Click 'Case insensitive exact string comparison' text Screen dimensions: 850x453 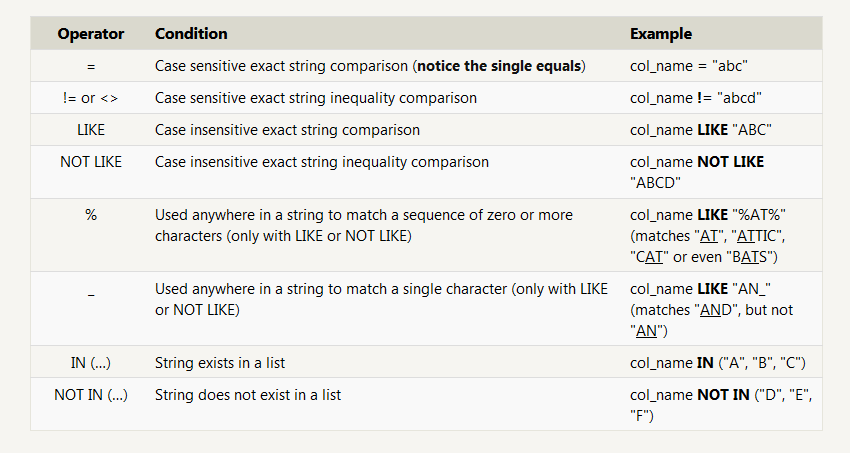287,130
